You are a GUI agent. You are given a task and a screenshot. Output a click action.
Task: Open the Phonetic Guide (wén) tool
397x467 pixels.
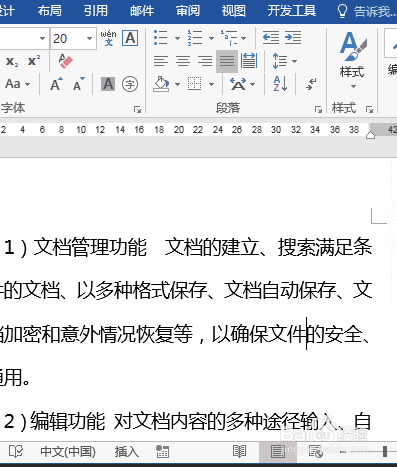tap(108, 38)
